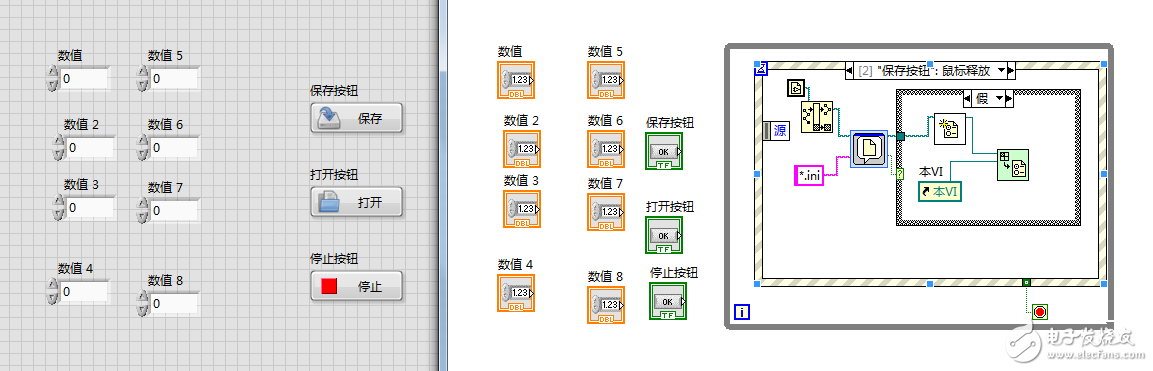Click the 数值 5 numeric input field
Image resolution: width=1153 pixels, height=371 pixels.
[x=174, y=78]
